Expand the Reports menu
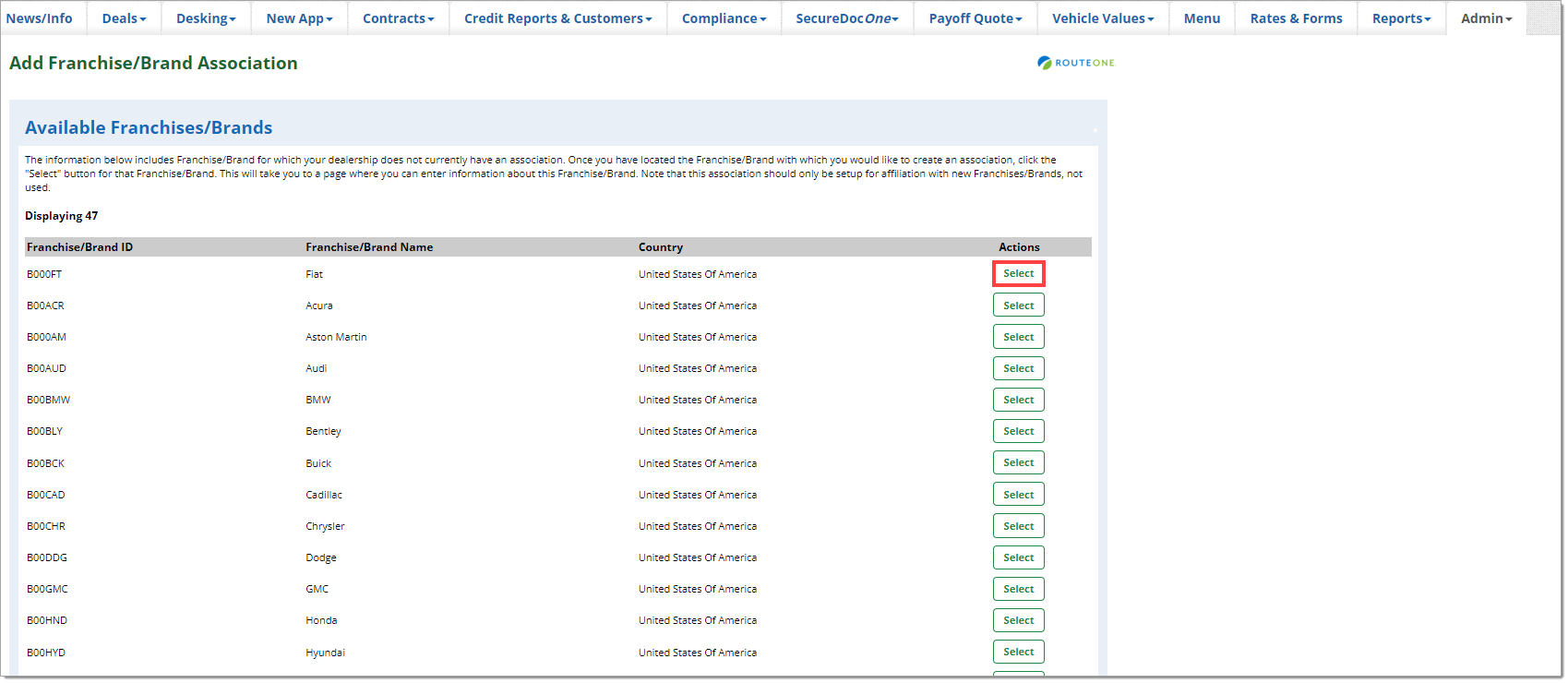 (1401, 18)
